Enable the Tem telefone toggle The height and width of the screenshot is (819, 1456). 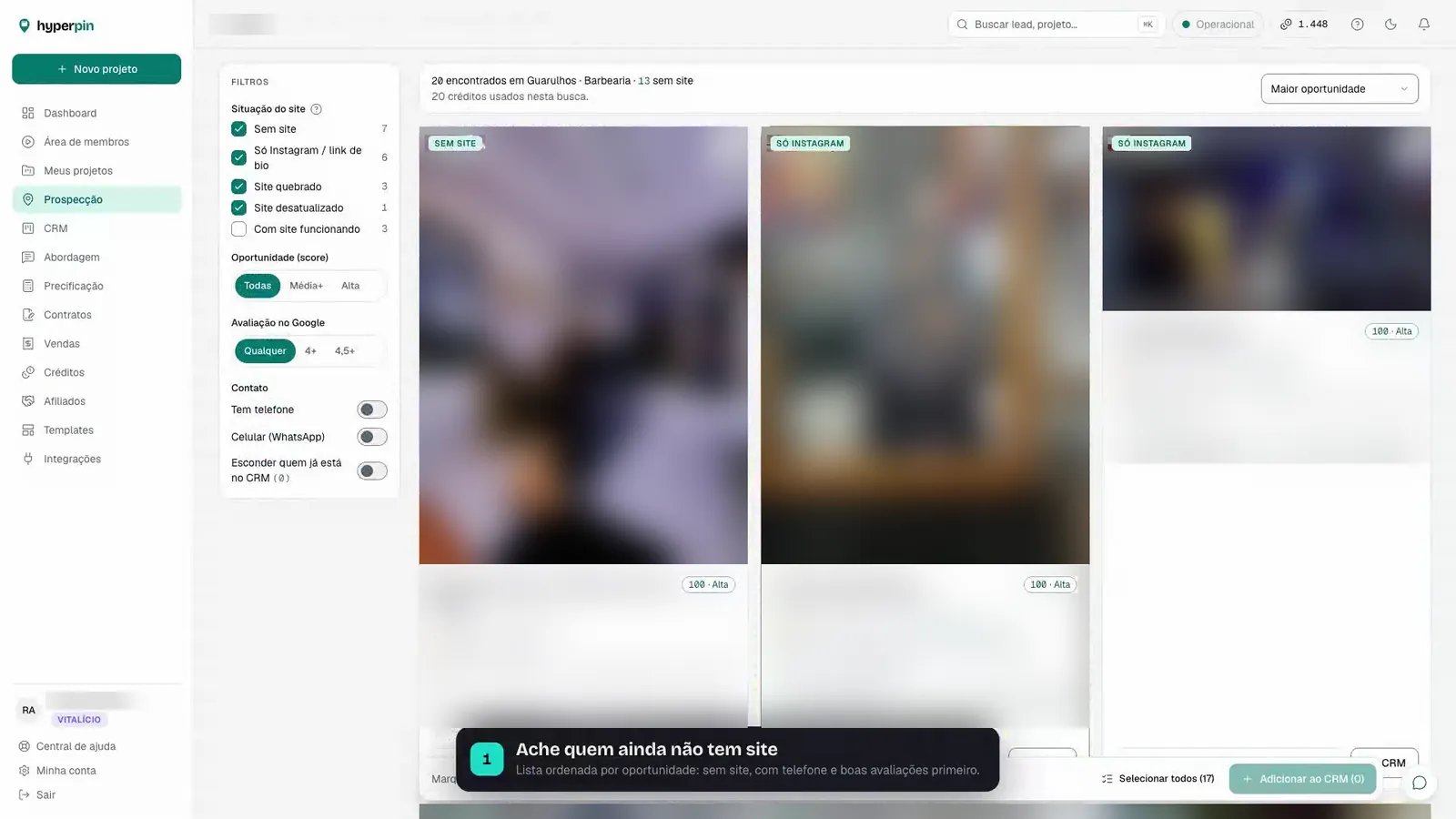tap(372, 409)
